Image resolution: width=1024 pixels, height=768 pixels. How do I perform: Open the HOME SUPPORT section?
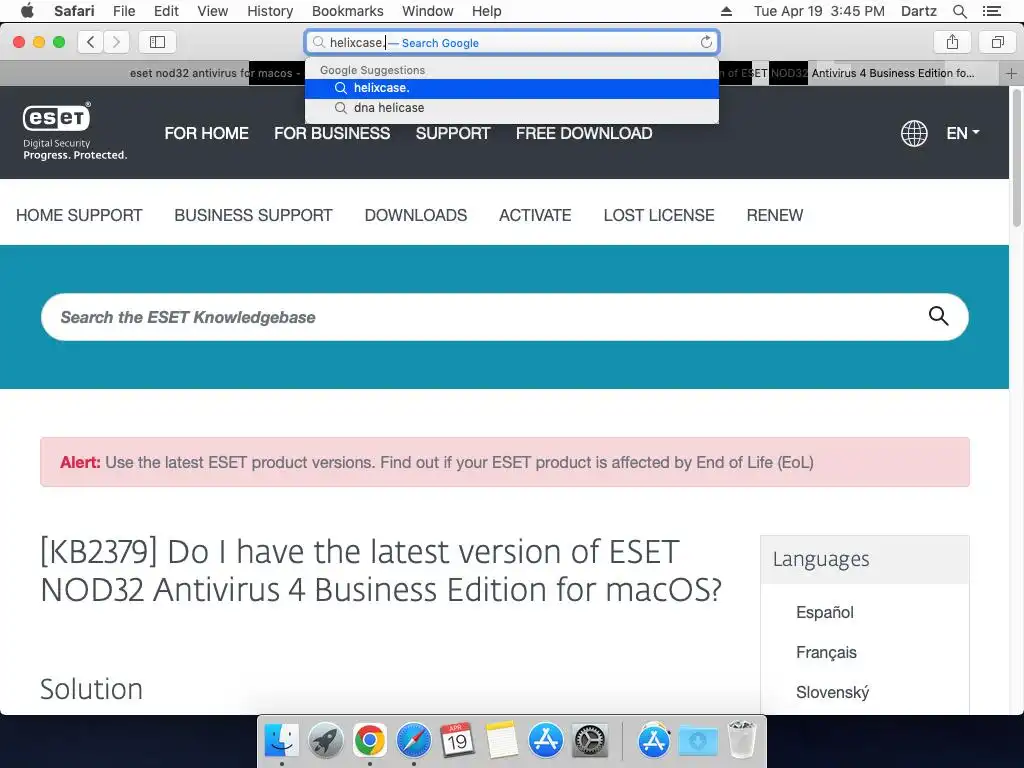click(79, 215)
